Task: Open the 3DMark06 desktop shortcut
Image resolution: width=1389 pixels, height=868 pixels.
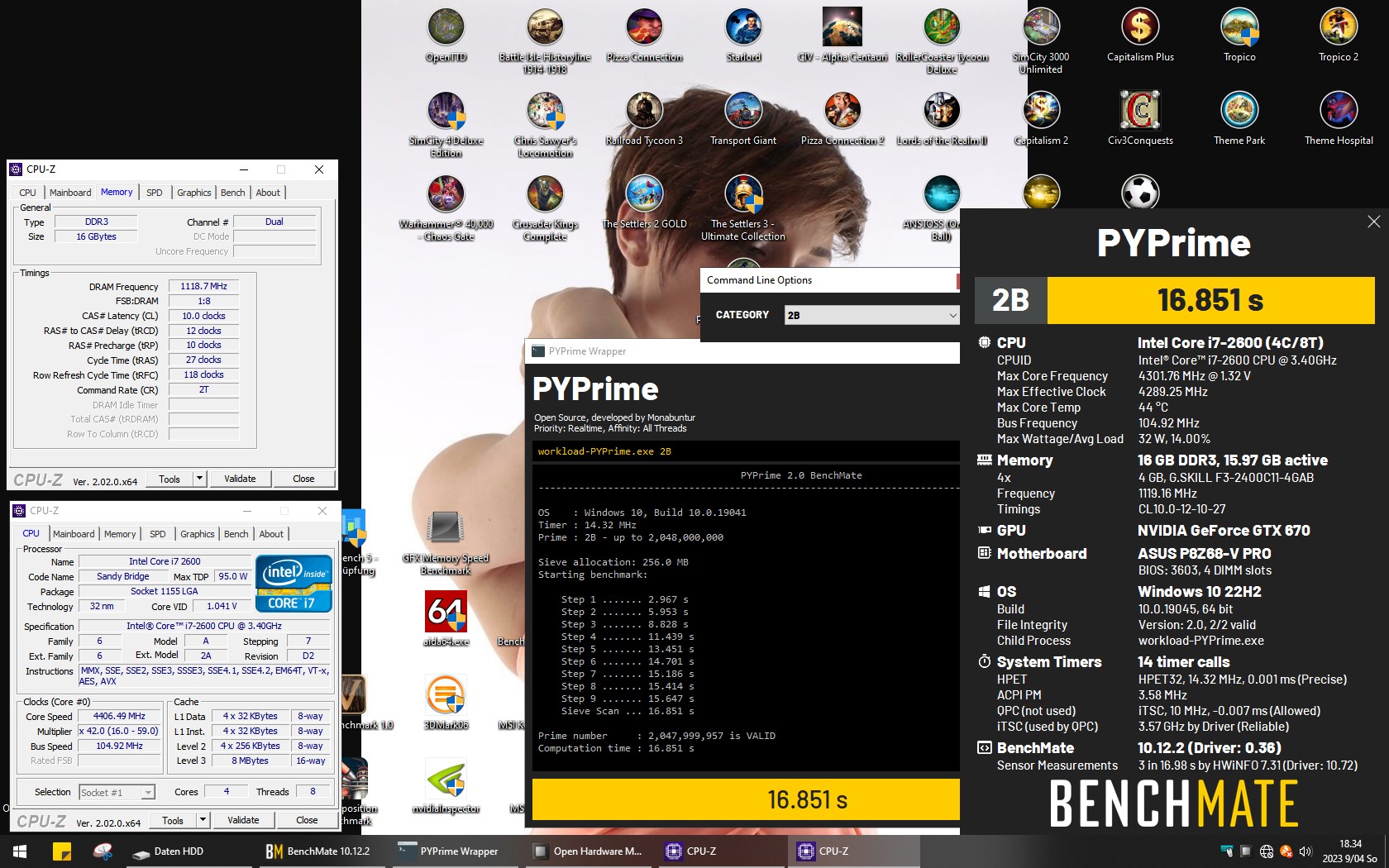Action: coord(446,702)
